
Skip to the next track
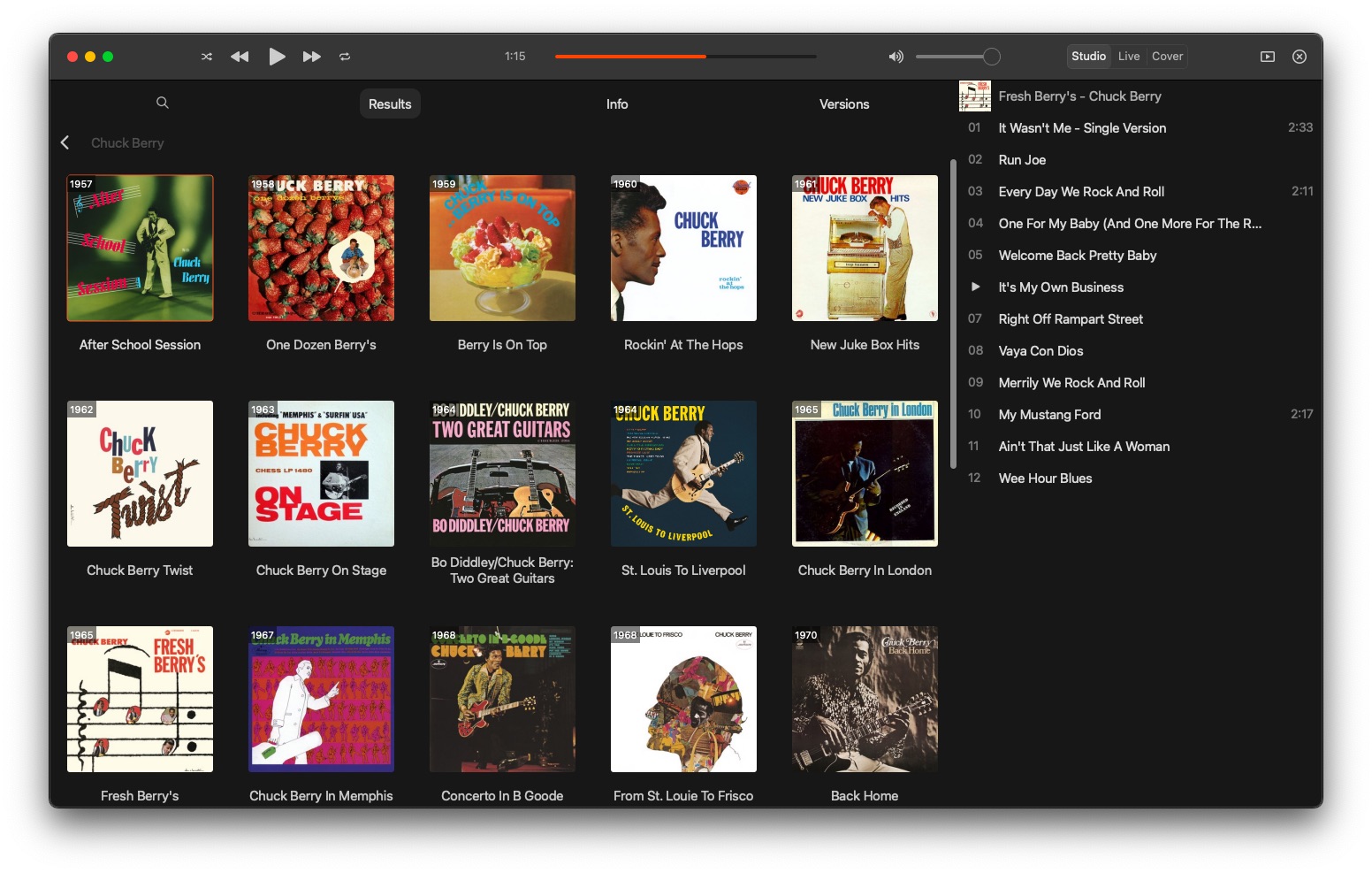coord(311,57)
